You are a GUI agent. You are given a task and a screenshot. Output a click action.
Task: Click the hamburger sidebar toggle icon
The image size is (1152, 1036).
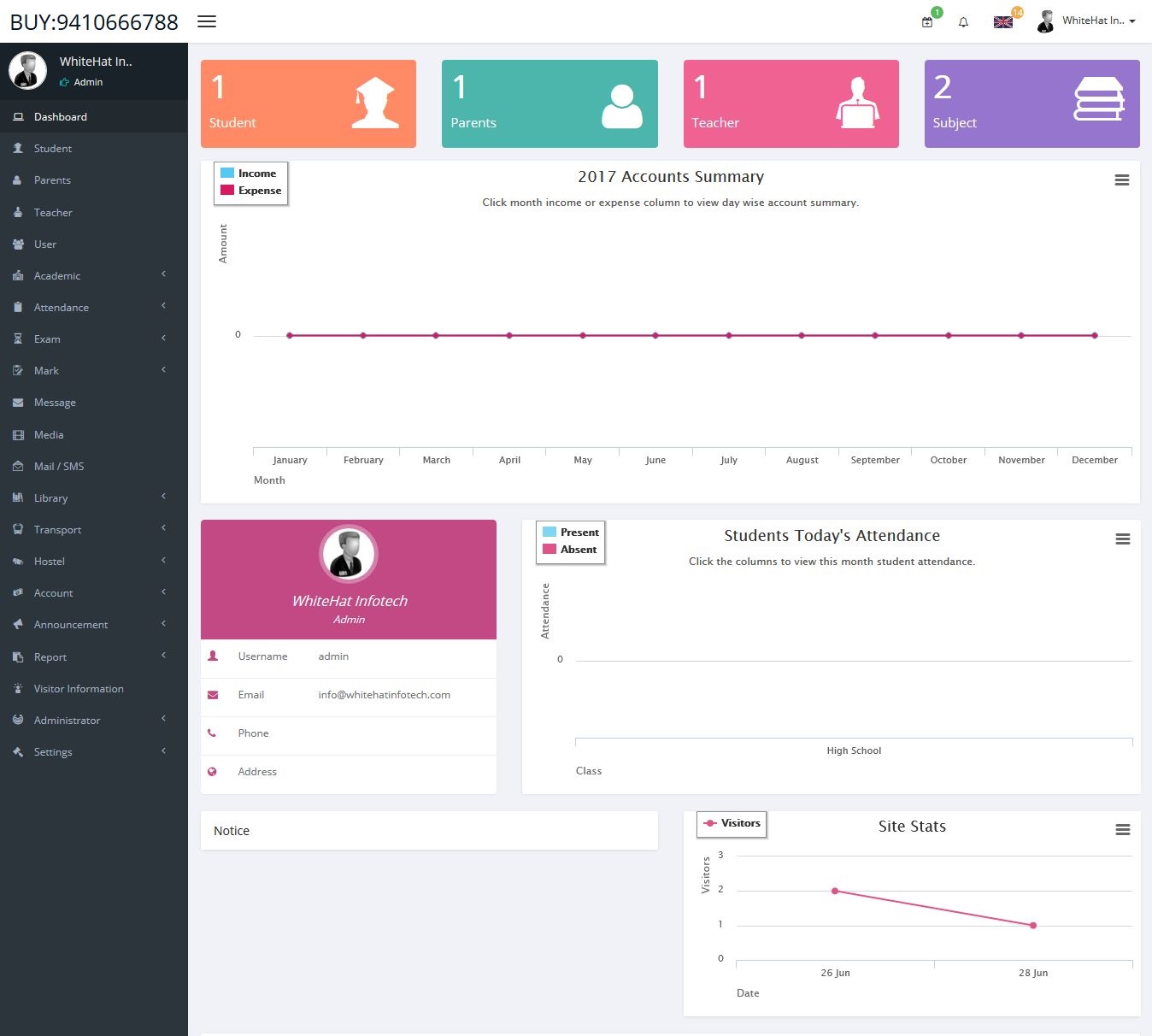[x=207, y=21]
